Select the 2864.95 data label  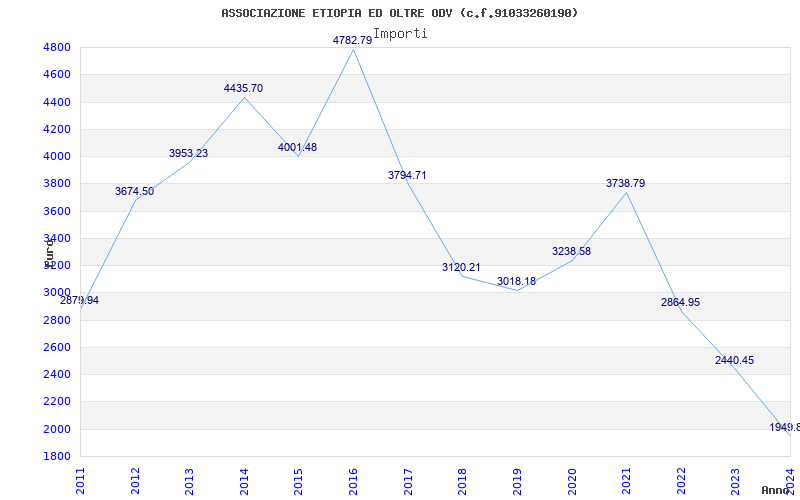click(x=681, y=302)
